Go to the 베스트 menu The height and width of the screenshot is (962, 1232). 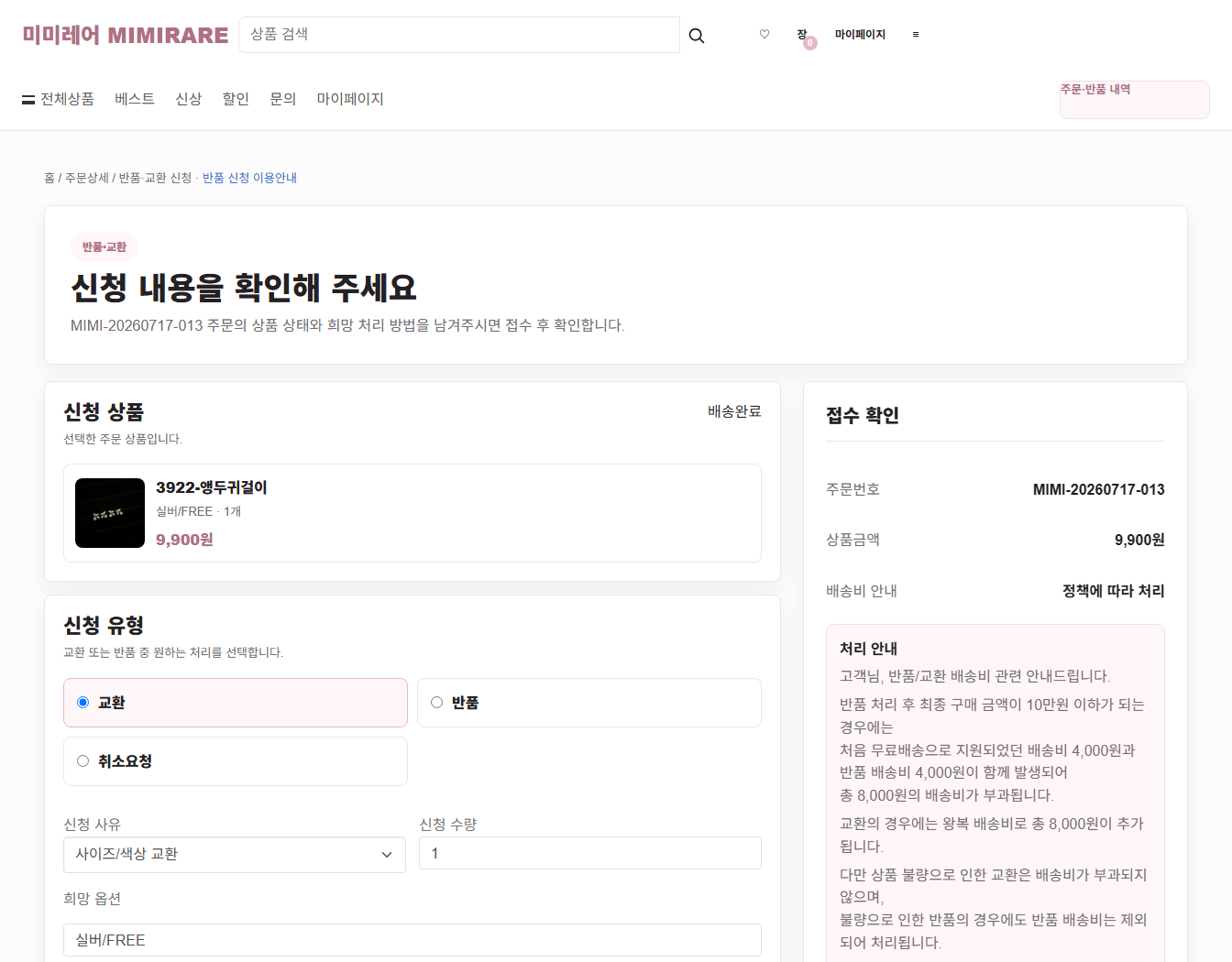[x=135, y=99]
